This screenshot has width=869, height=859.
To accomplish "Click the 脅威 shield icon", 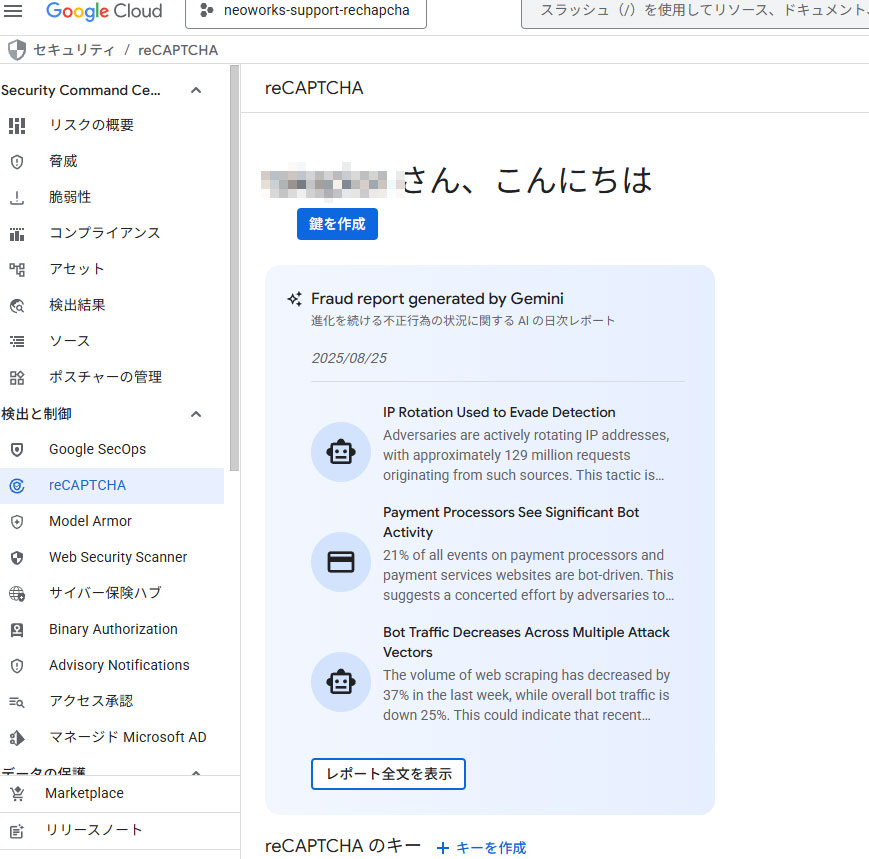I will click(x=17, y=162).
